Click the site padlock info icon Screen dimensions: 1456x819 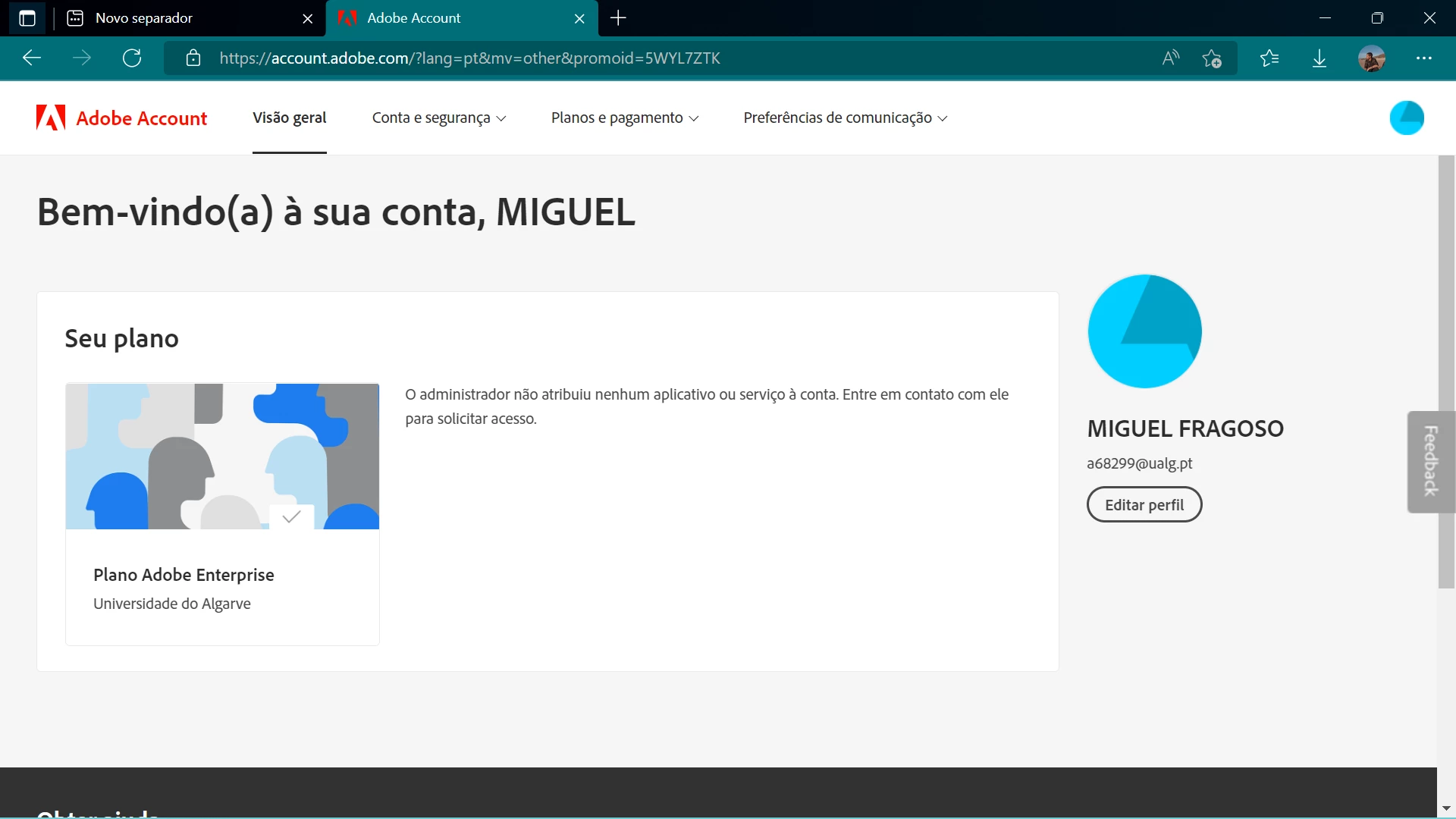[193, 58]
